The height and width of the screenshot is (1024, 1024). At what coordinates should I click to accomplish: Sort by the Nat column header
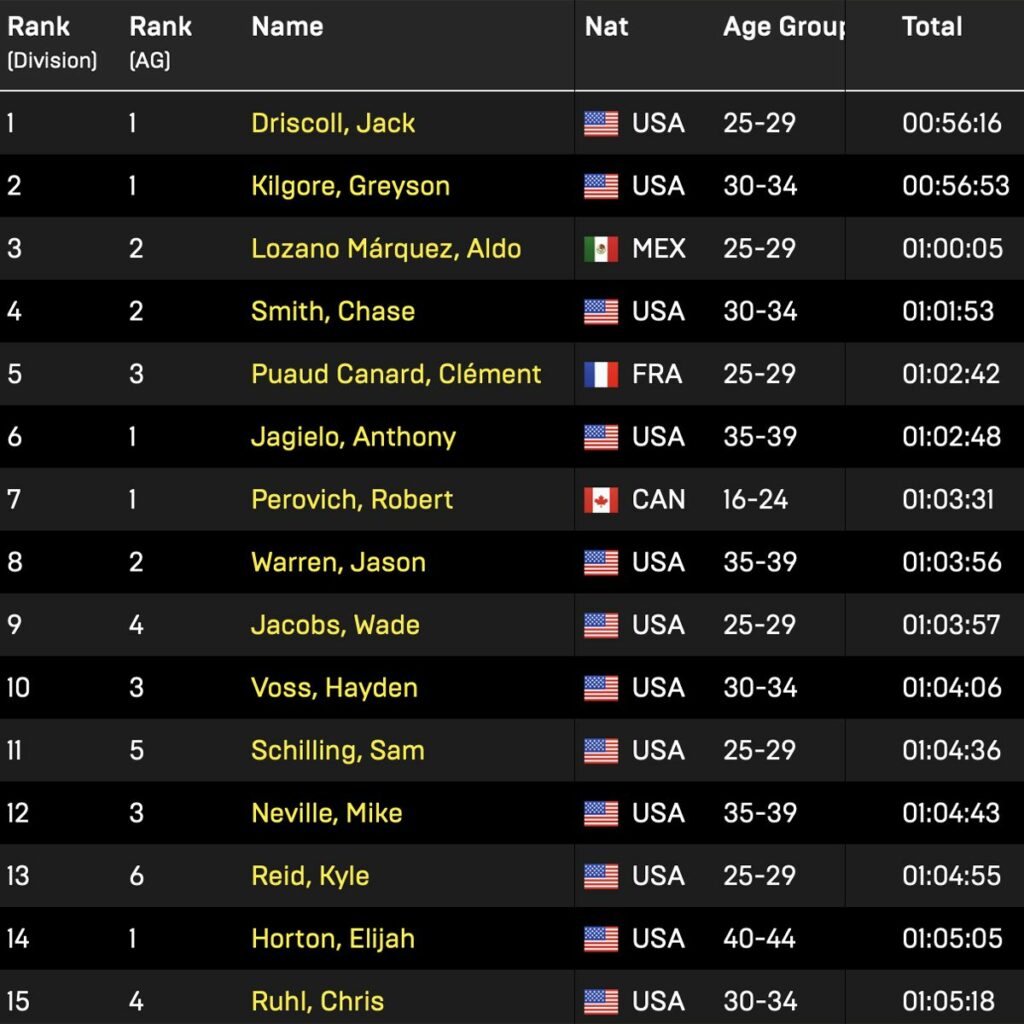pos(606,27)
